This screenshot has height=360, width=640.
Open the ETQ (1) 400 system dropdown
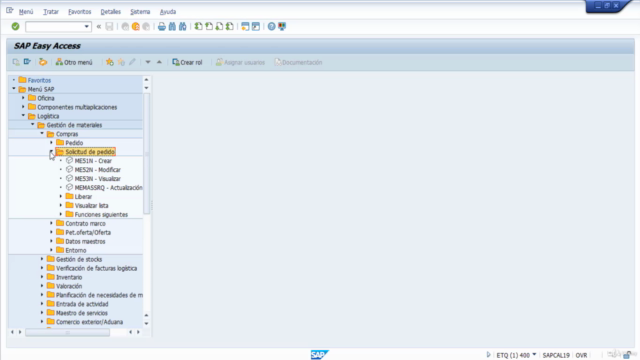[x=534, y=355]
